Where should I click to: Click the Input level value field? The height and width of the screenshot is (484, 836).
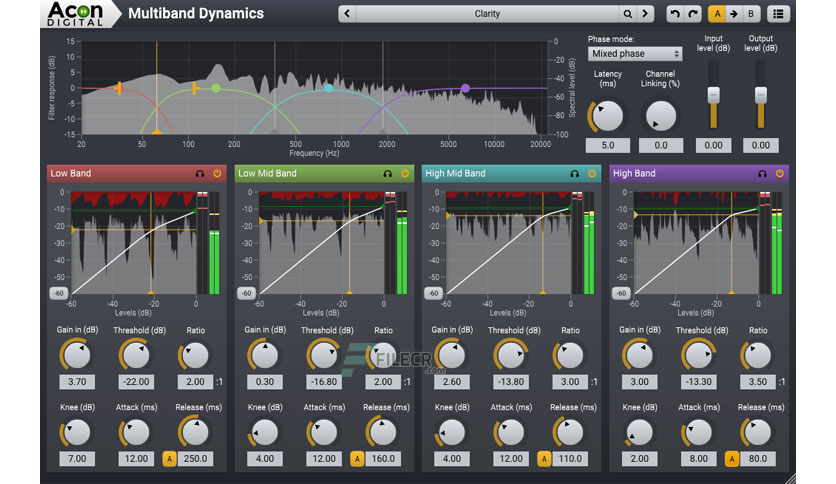713,146
